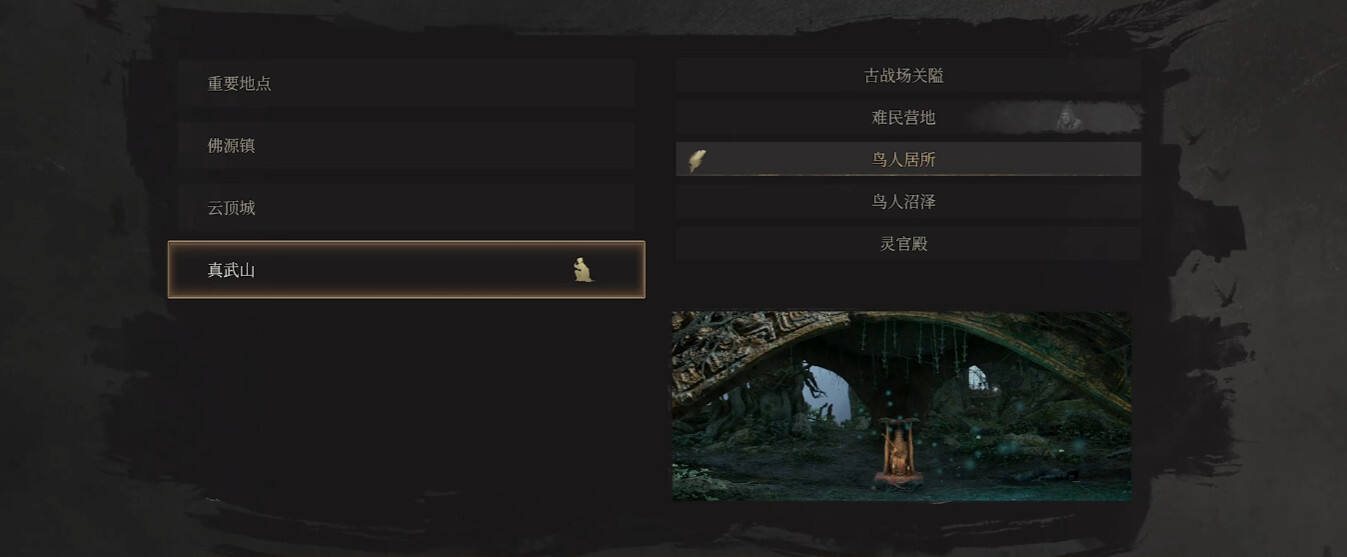Click the monkey icon on 真武山 entry

[x=584, y=270]
